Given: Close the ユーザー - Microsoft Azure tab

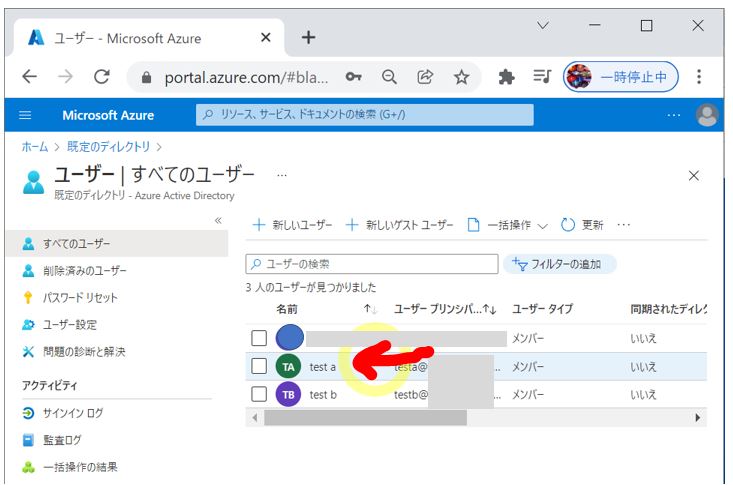Looking at the screenshot, I should point(266,37).
